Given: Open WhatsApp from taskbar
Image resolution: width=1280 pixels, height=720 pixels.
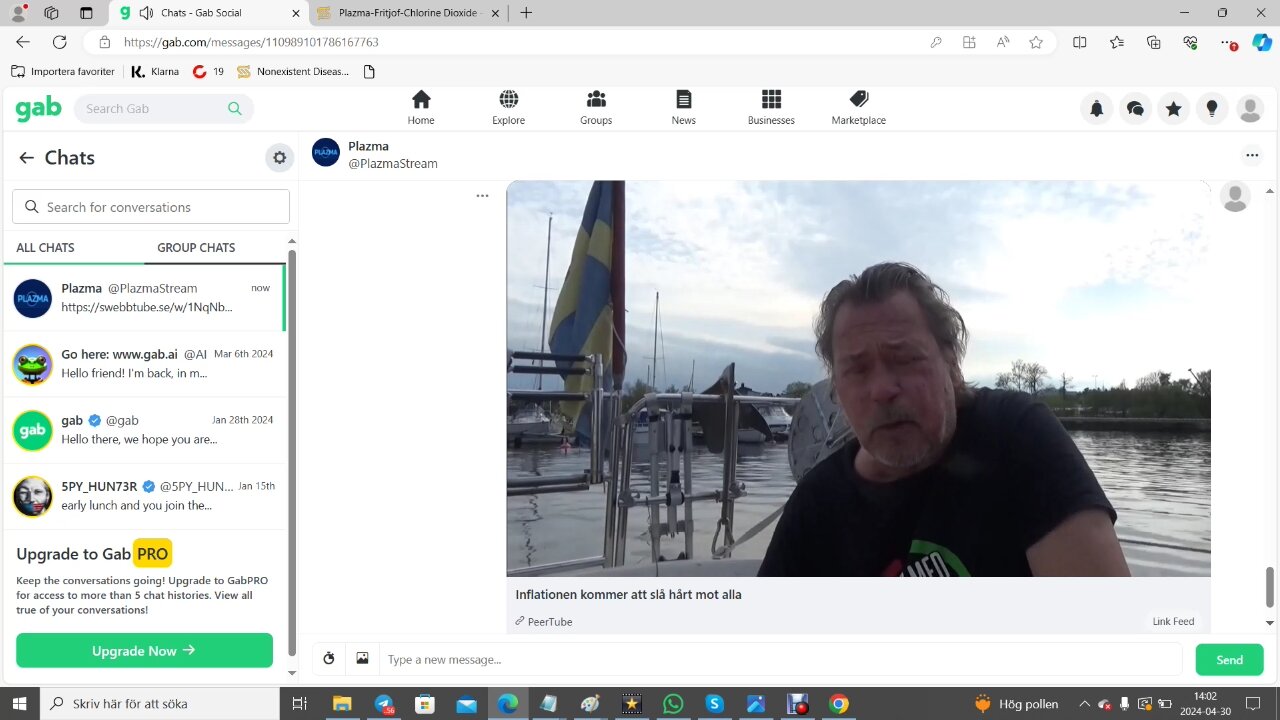Looking at the screenshot, I should click(x=673, y=704).
